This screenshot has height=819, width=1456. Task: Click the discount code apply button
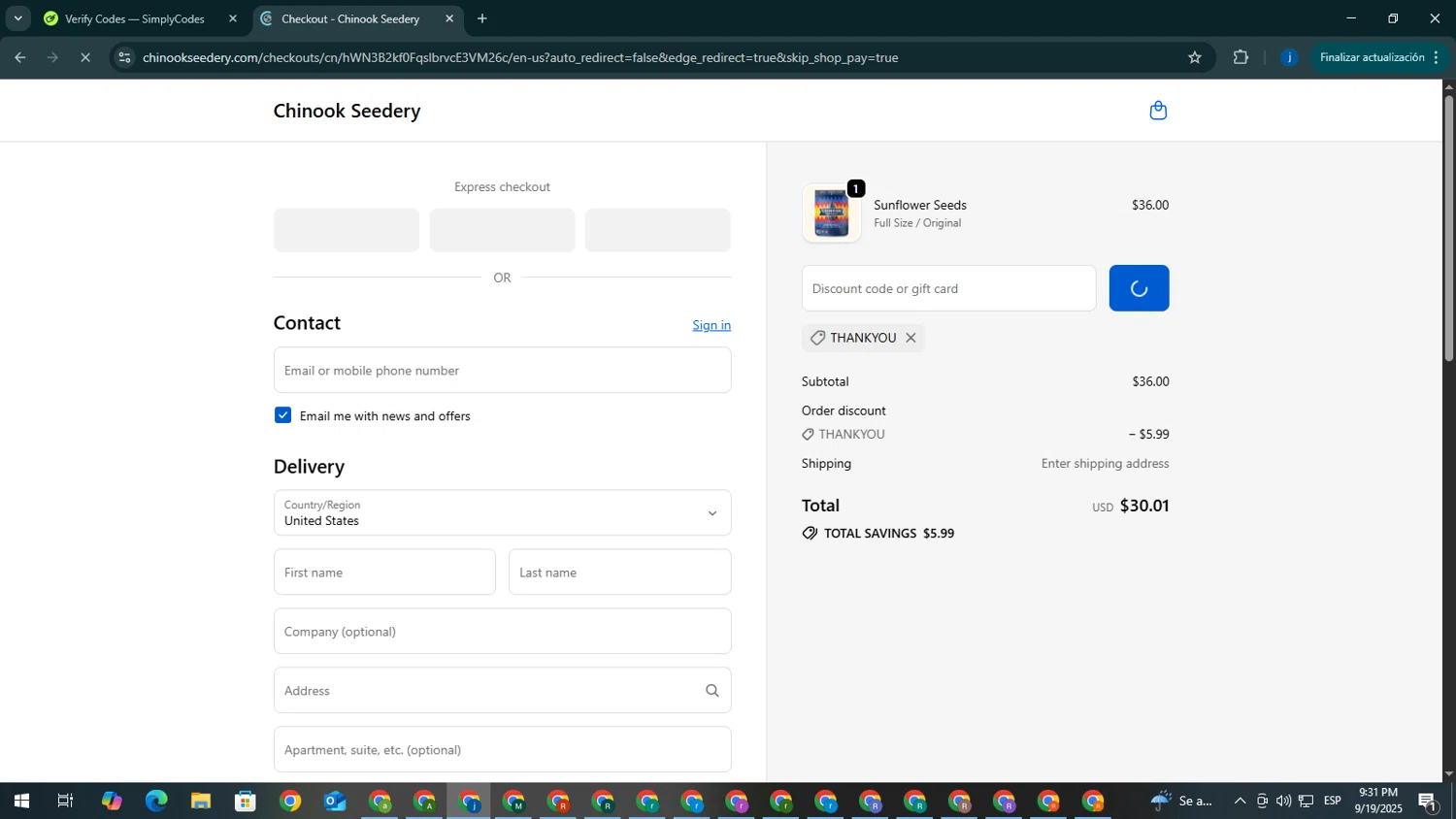pyautogui.click(x=1139, y=288)
